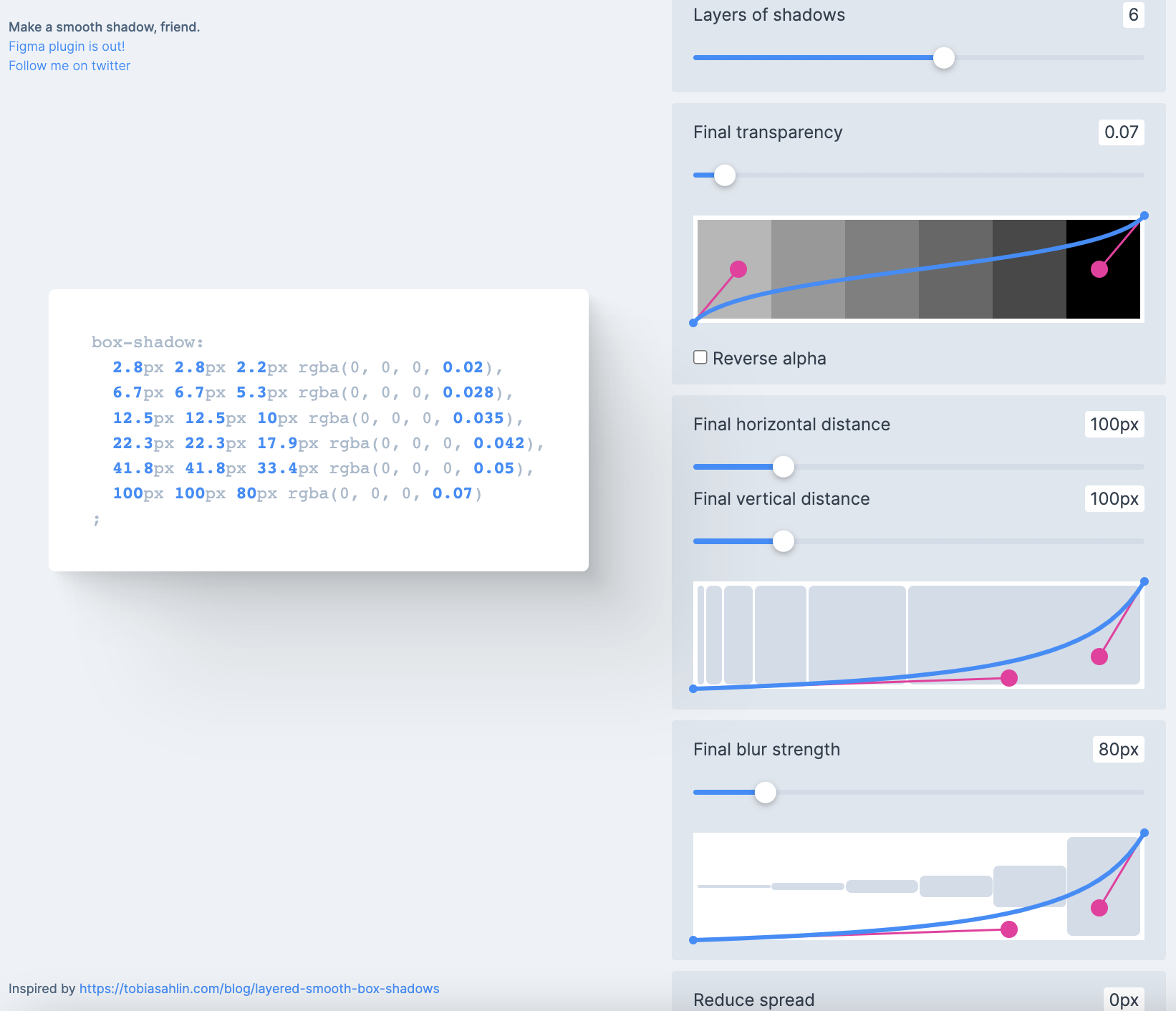This screenshot has width=1176, height=1011.
Task: Click the Final blur strength slider handle
Action: coord(766,793)
